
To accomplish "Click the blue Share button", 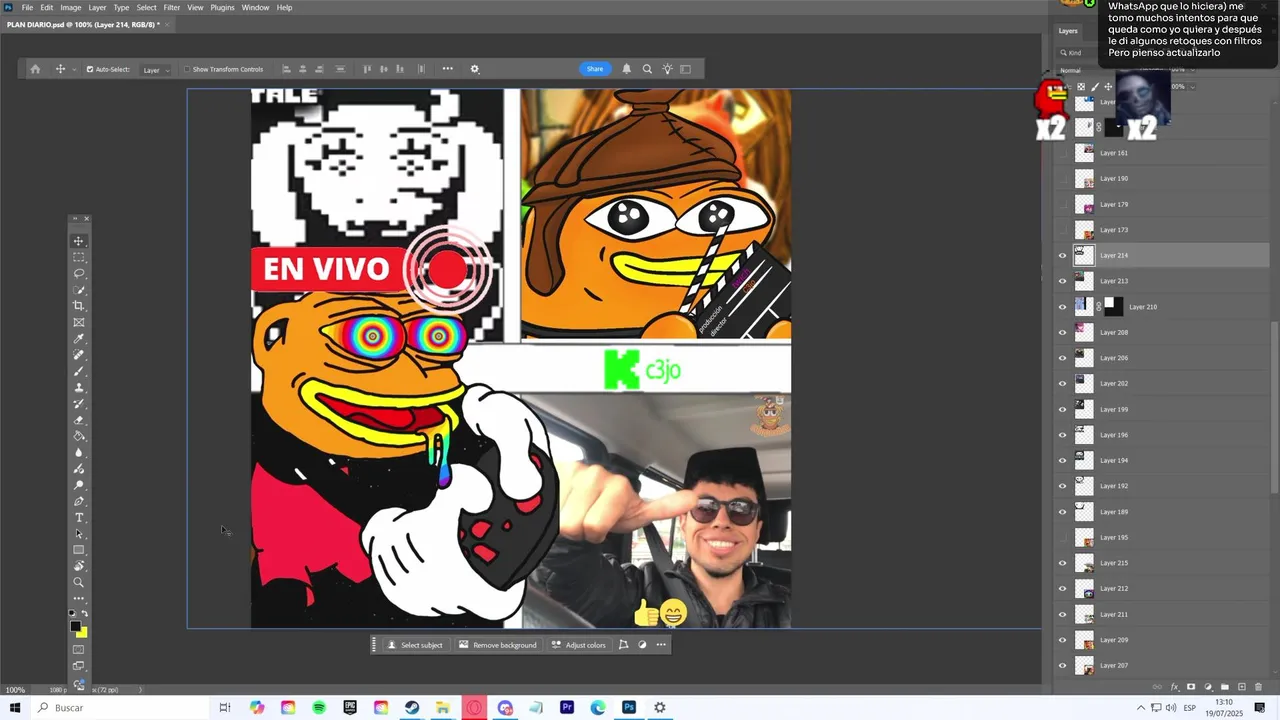I will 595,69.
